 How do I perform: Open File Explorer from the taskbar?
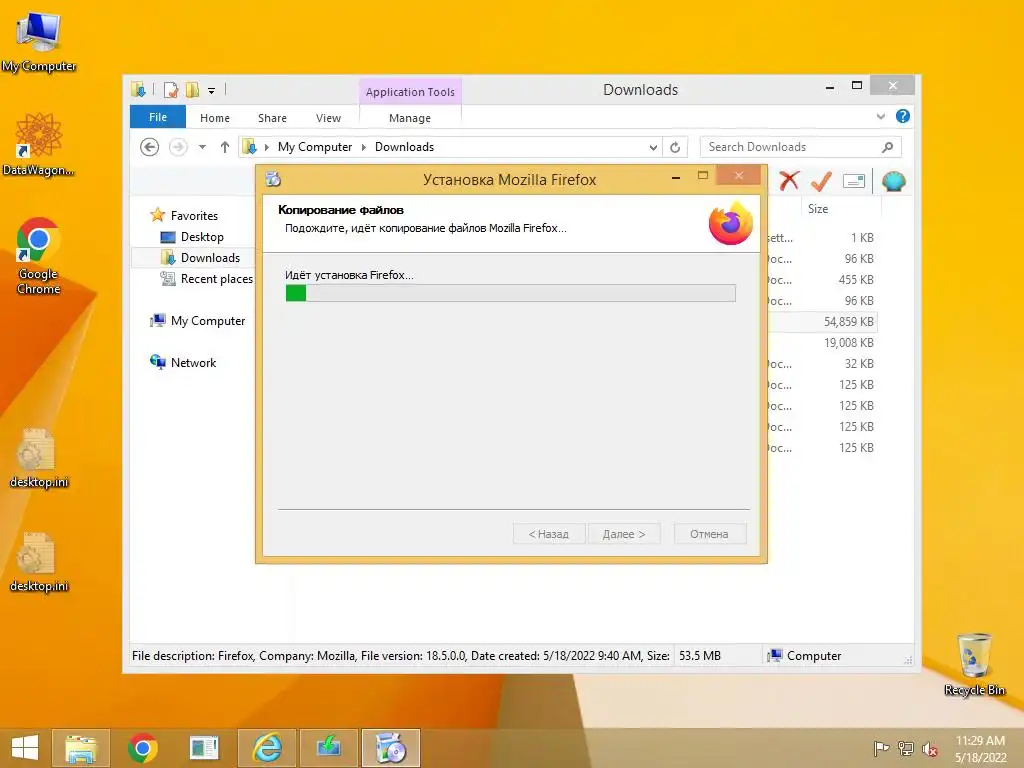pos(80,748)
